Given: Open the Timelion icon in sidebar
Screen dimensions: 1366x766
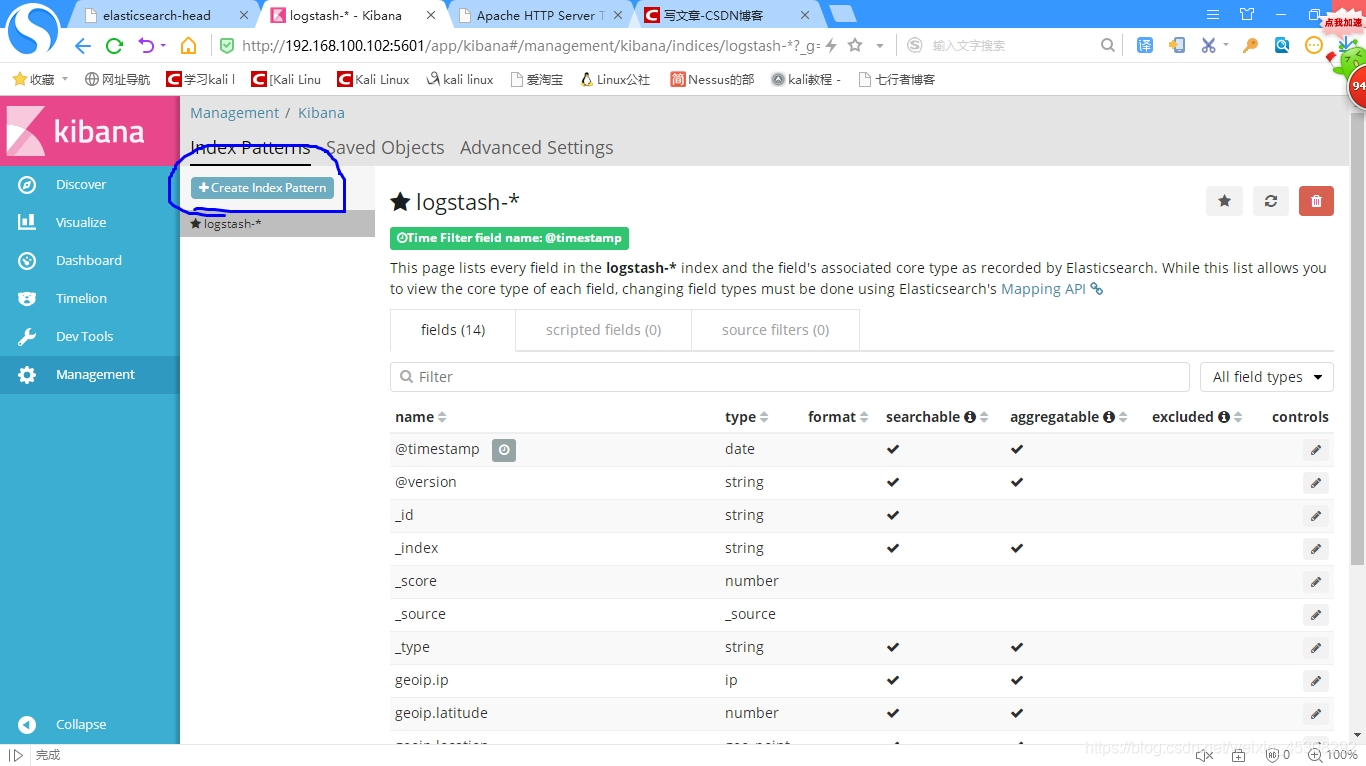Looking at the screenshot, I should click(27, 299).
